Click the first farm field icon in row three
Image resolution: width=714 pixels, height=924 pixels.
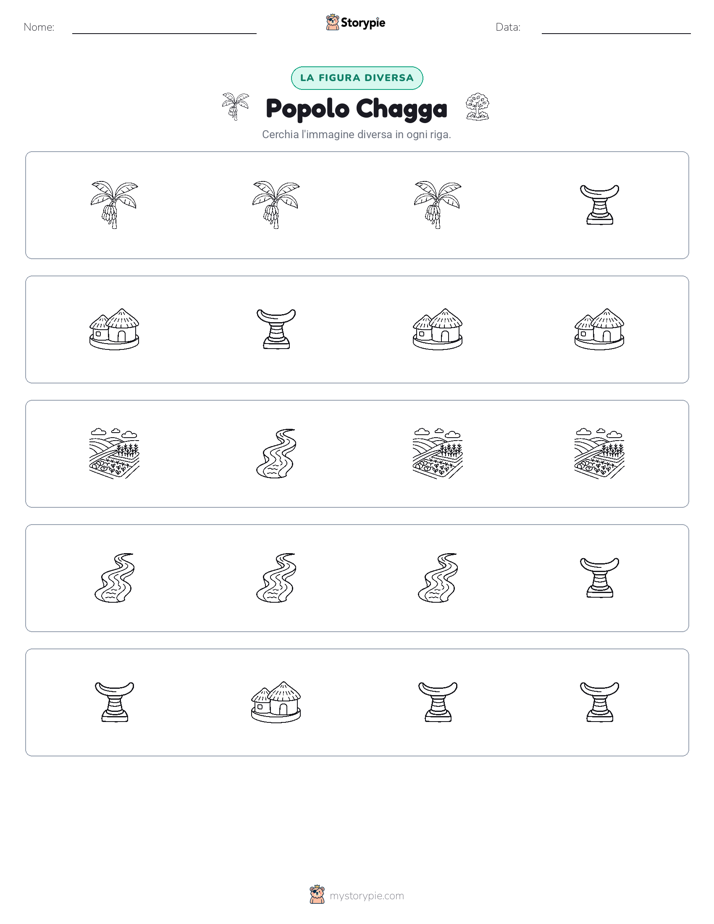click(114, 454)
